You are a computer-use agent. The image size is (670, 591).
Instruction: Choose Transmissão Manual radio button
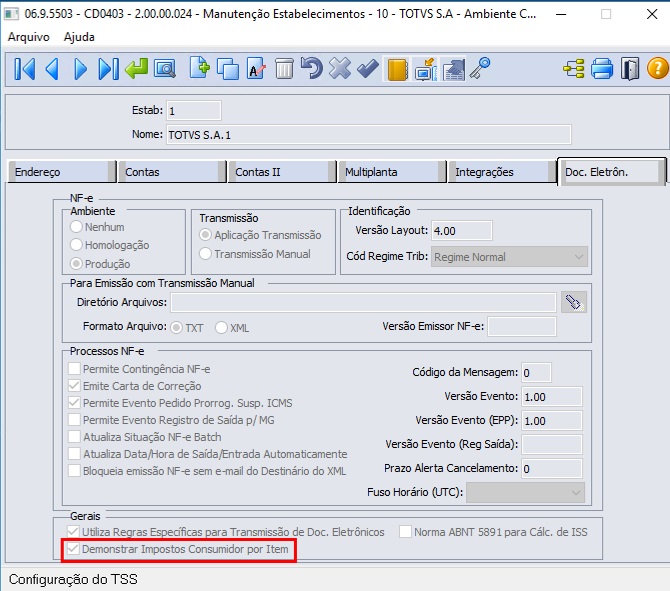206,253
